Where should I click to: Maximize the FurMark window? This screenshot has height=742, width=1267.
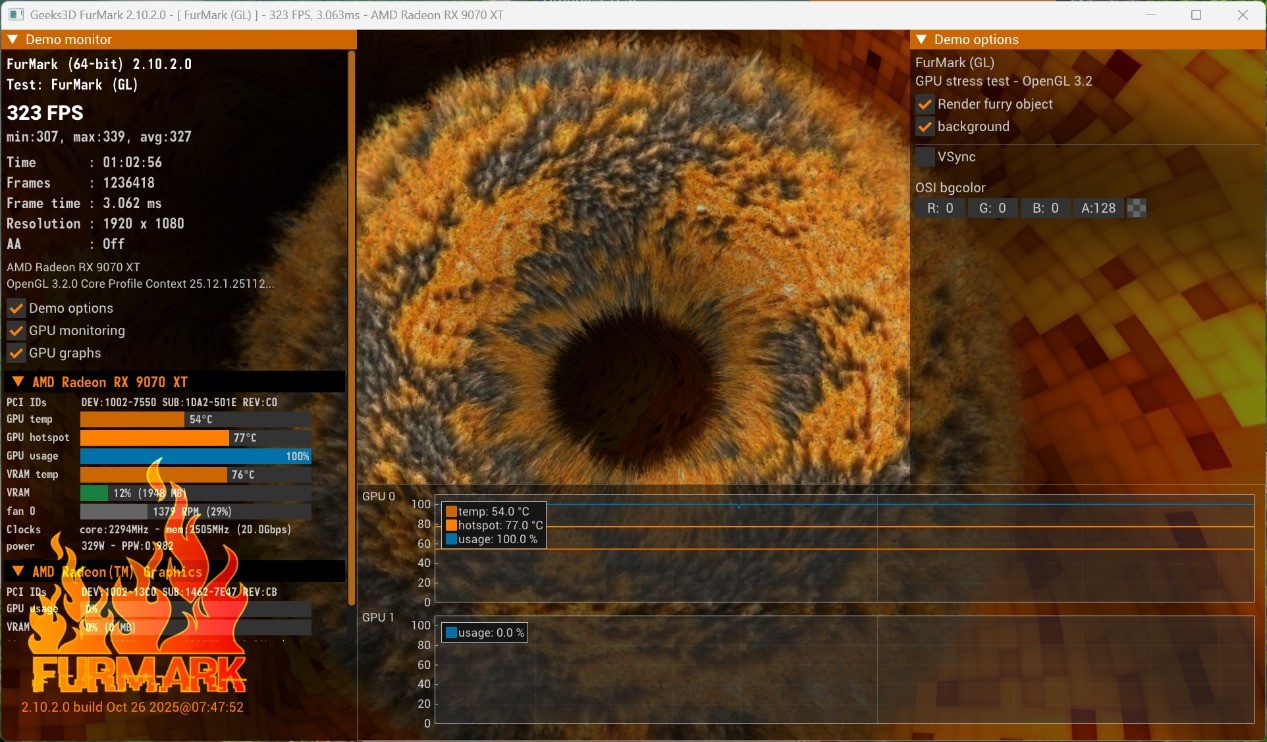[x=1196, y=15]
